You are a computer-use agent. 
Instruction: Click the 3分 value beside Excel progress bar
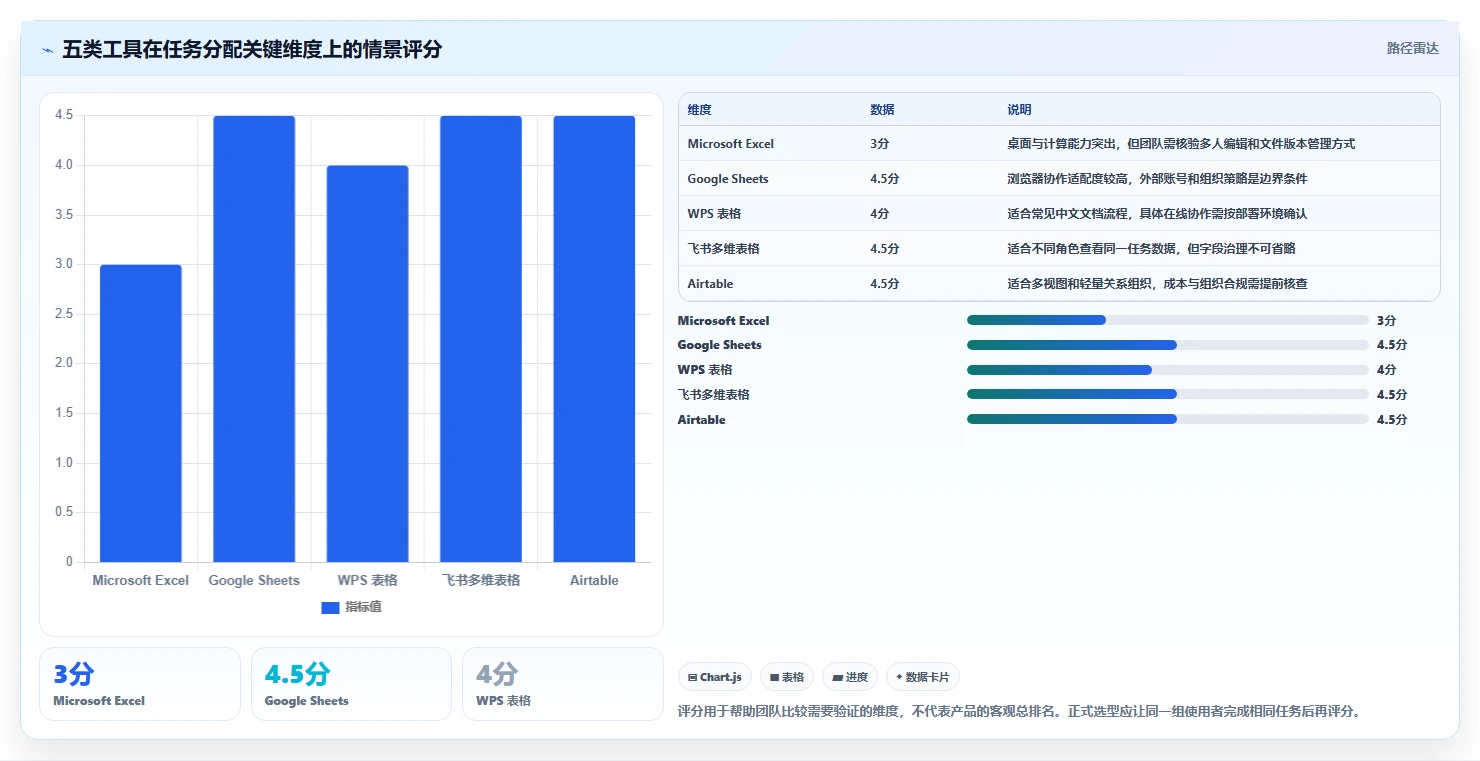(x=1386, y=321)
